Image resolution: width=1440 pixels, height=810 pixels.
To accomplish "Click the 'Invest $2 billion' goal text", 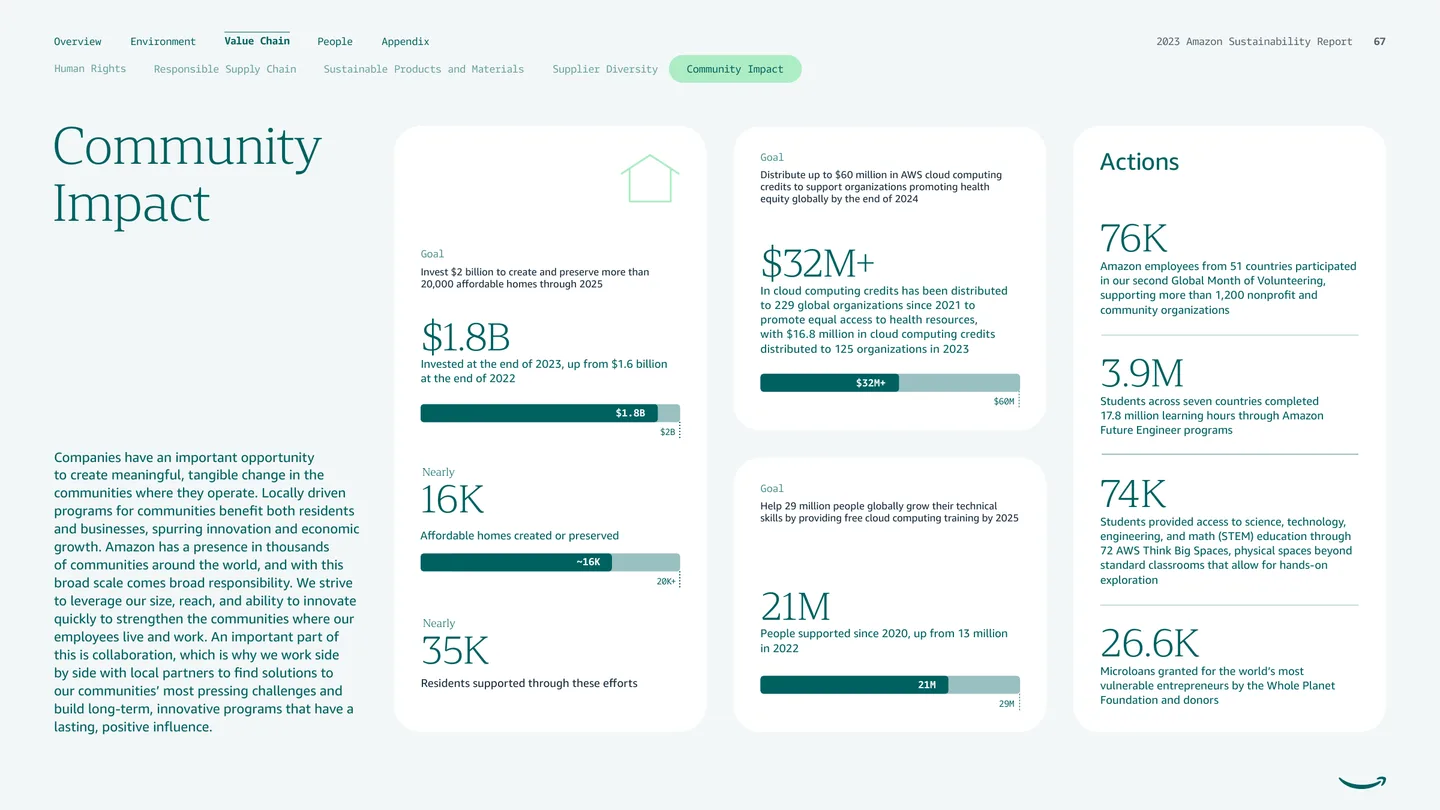I will point(535,278).
